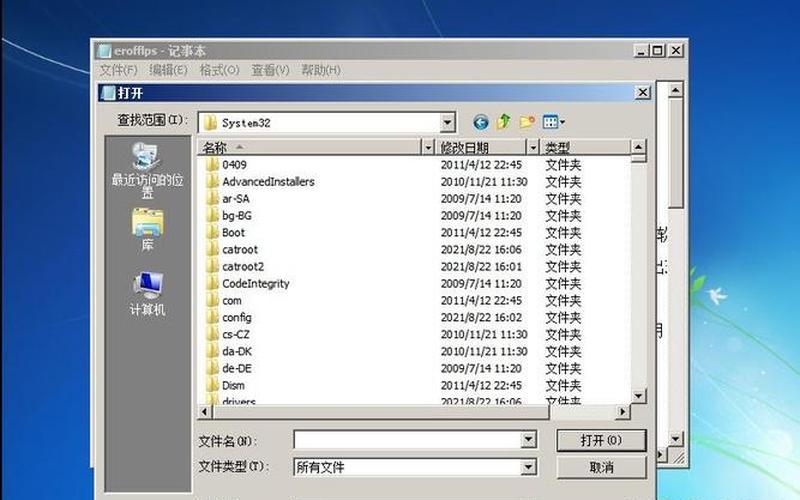The image size is (800, 500).
Task: Open the 名称 column filter arrow
Action: [428, 147]
